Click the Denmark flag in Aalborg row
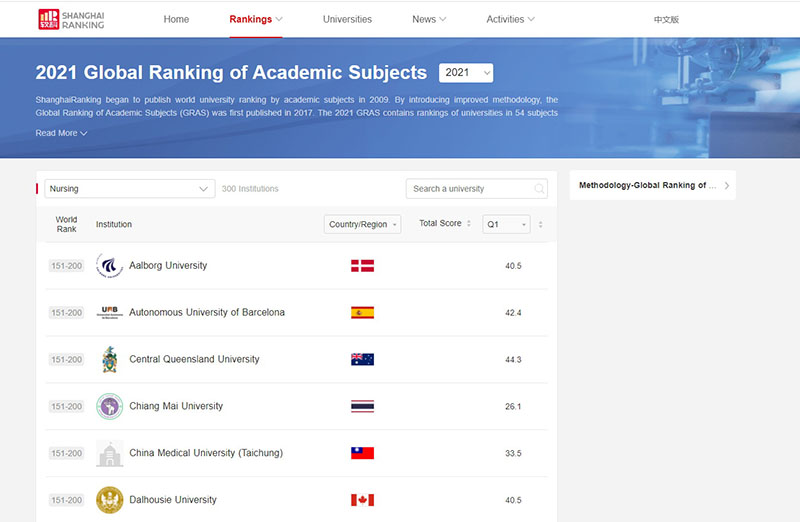800x522 pixels. tap(362, 266)
